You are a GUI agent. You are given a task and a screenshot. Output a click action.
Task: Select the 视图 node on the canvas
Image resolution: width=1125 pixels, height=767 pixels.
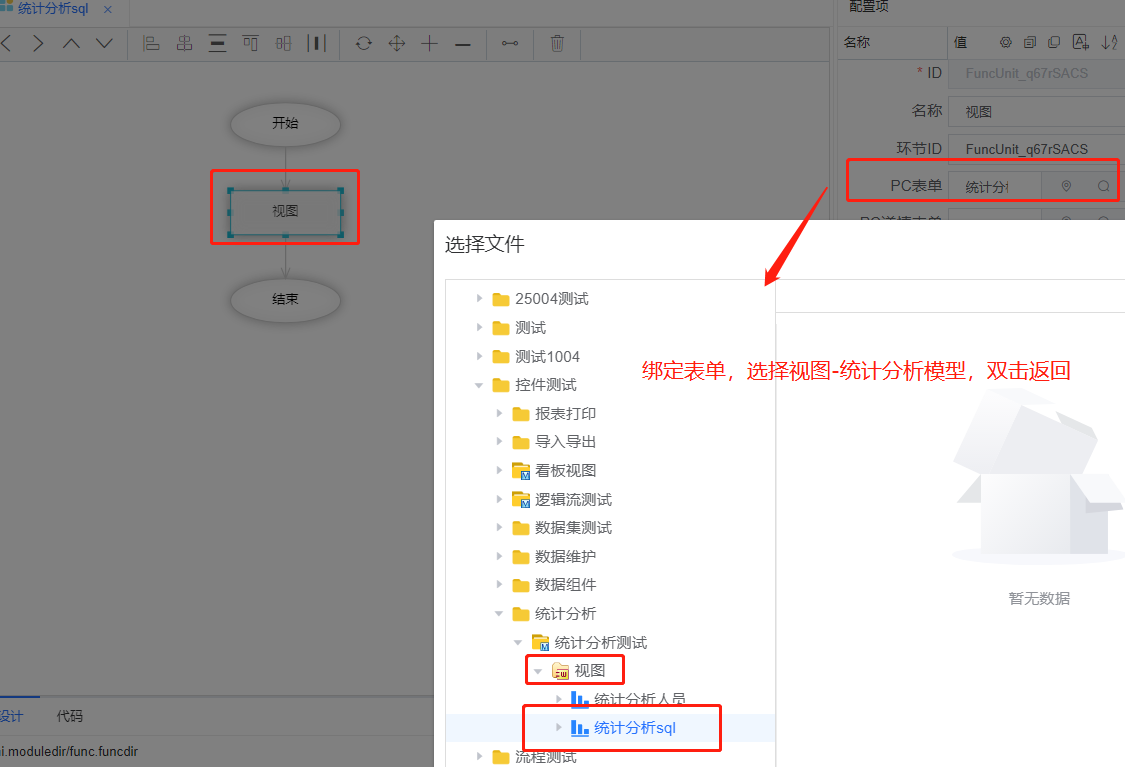285,211
